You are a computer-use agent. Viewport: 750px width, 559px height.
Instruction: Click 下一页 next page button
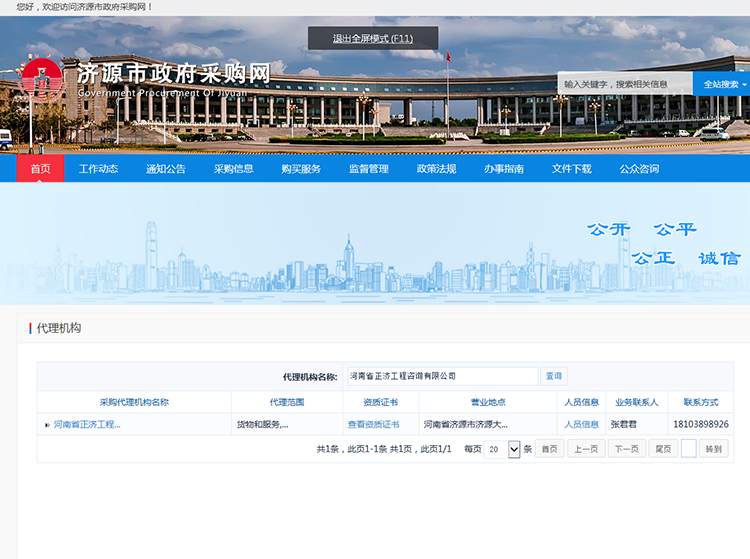(627, 450)
